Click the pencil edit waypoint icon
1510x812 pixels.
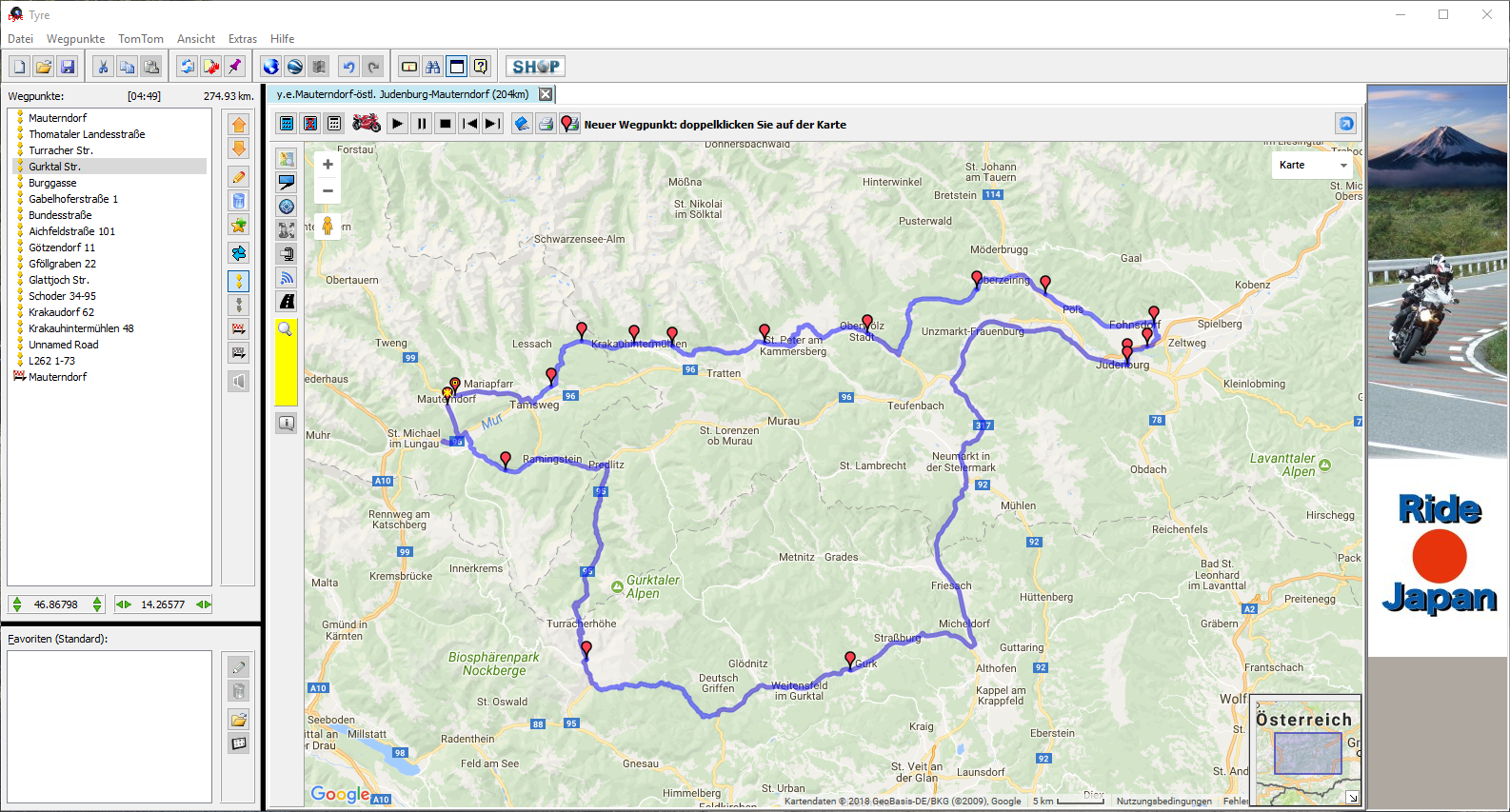[x=239, y=177]
